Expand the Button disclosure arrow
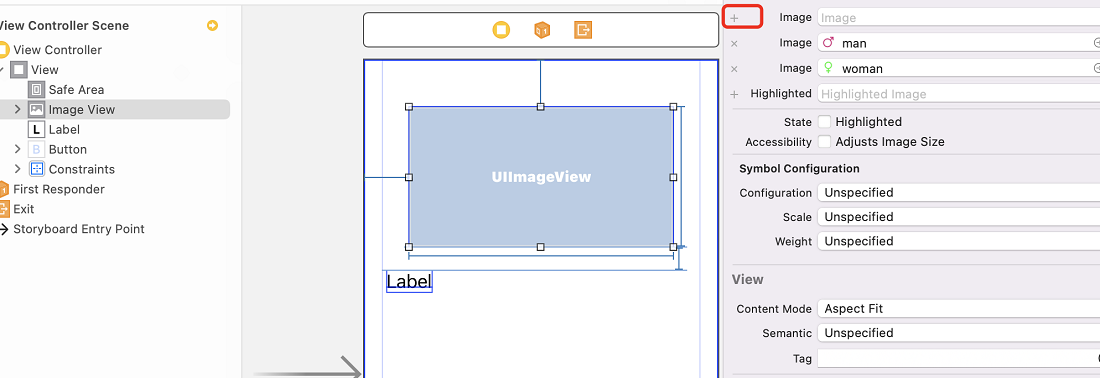Viewport: 1100px width, 378px height. point(18,149)
